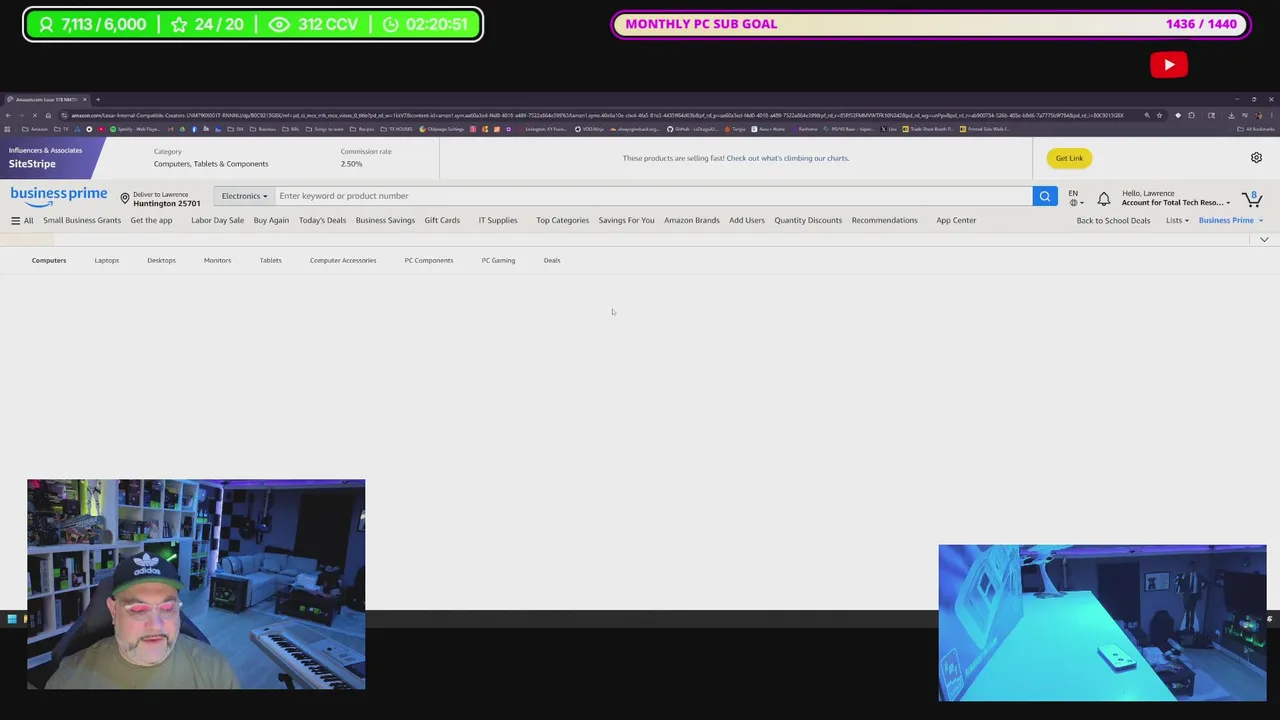The image size is (1280, 720).
Task: Click the YouTube logo overlay
Action: [1169, 65]
